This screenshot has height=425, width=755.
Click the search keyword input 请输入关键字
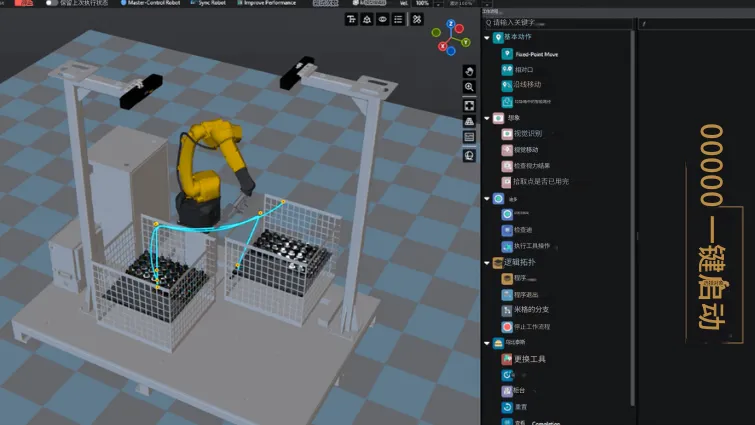(x=558, y=23)
